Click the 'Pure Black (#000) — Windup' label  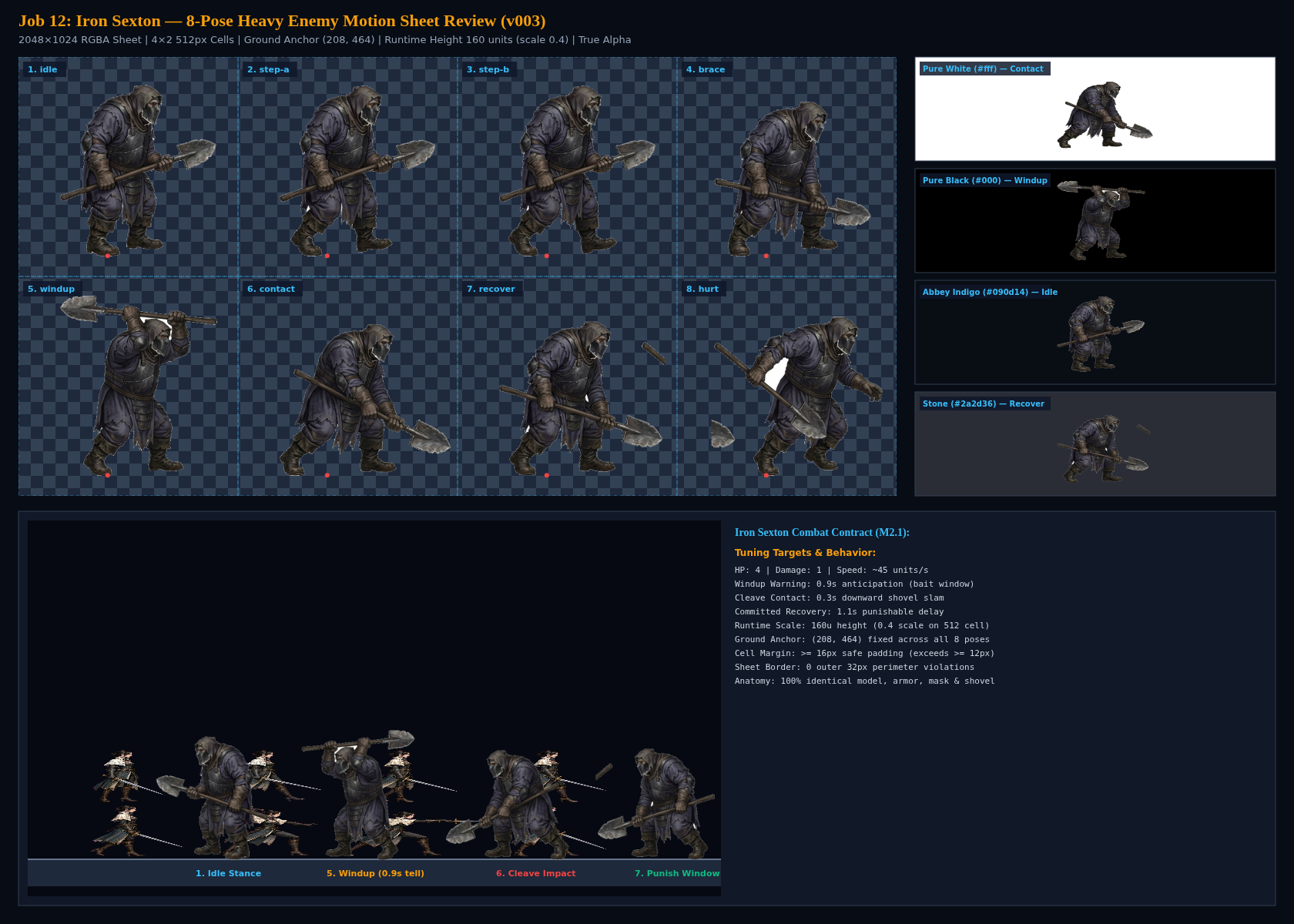tap(984, 180)
